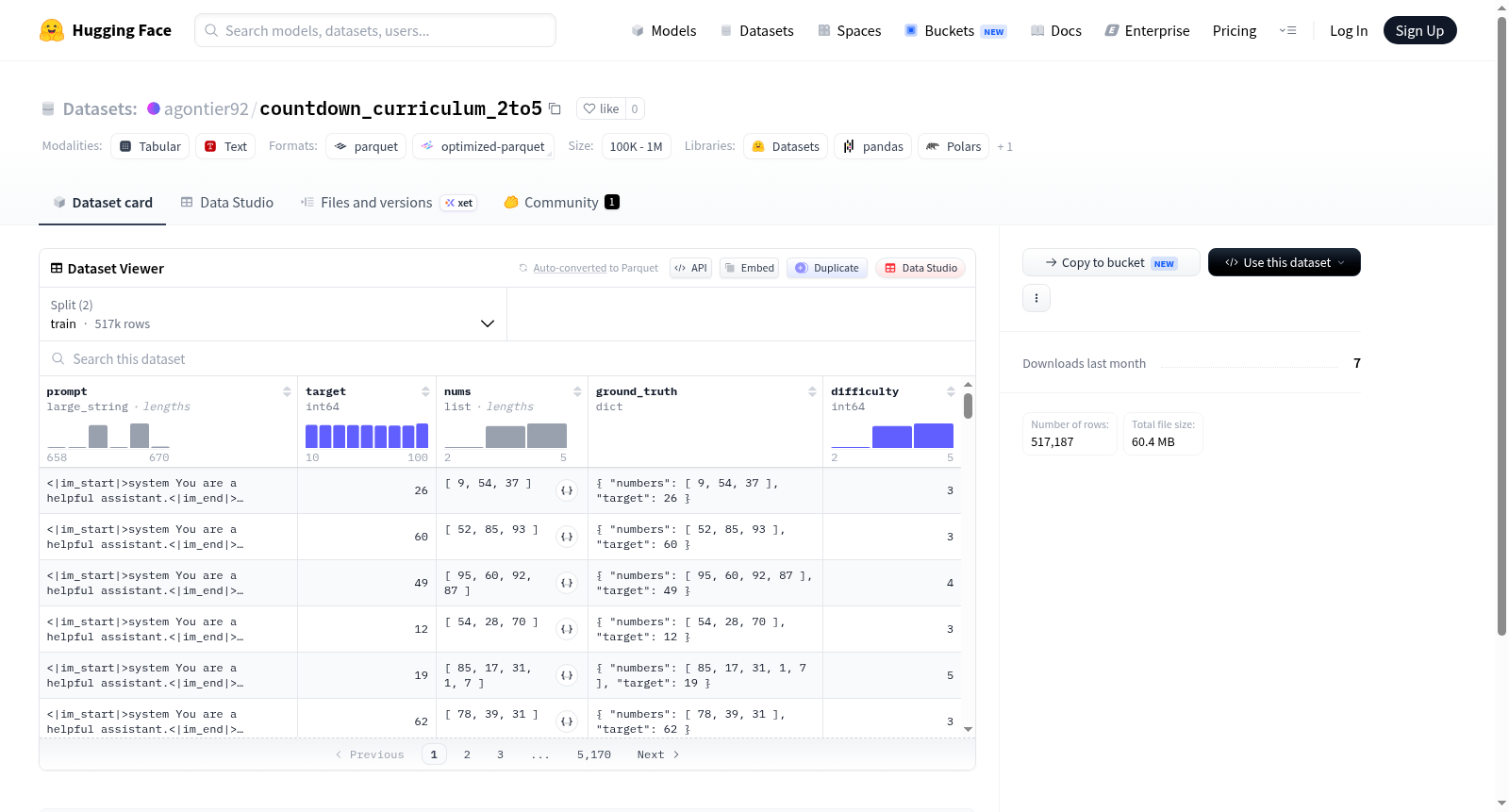The width and height of the screenshot is (1509, 812).
Task: Expand the Split train dropdown
Action: click(x=274, y=314)
